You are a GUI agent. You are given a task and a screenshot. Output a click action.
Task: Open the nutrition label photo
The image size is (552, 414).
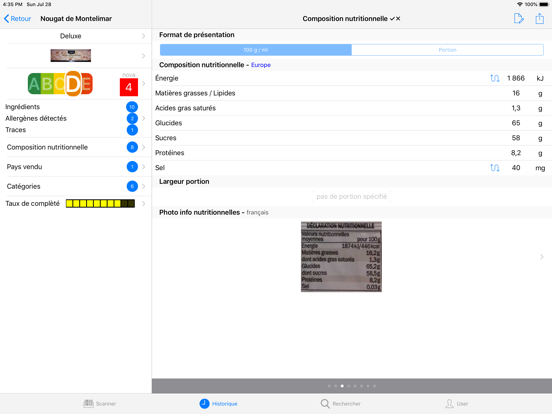click(x=341, y=257)
